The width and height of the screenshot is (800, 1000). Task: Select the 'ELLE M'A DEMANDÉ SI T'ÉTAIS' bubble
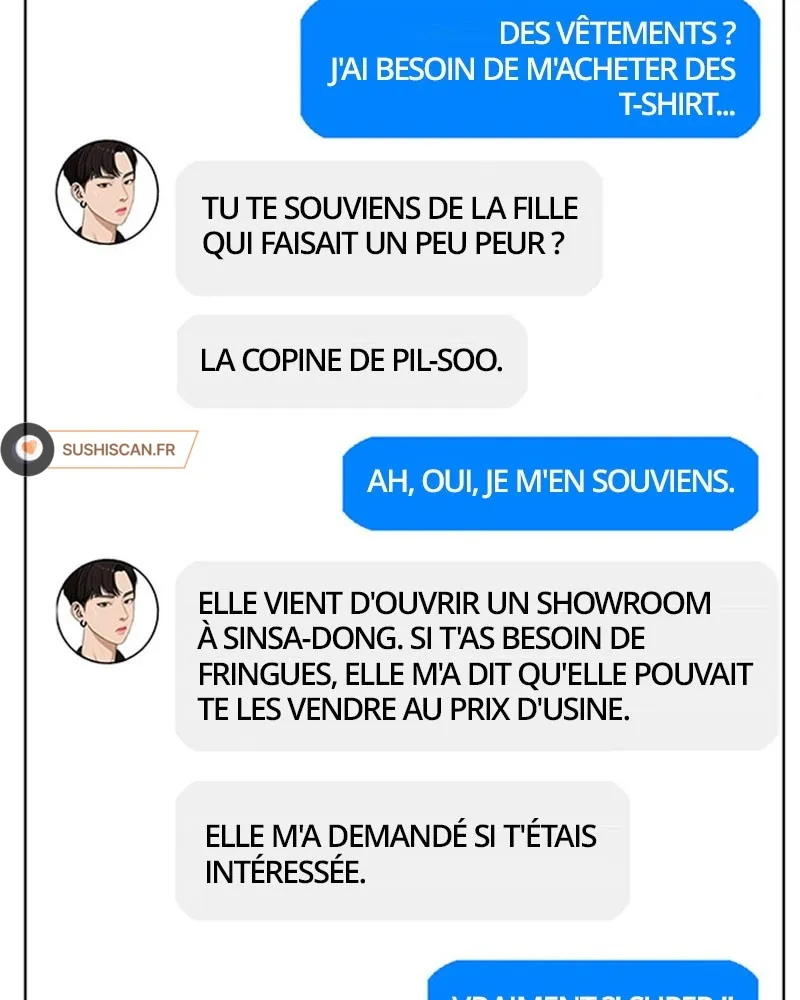click(x=403, y=851)
